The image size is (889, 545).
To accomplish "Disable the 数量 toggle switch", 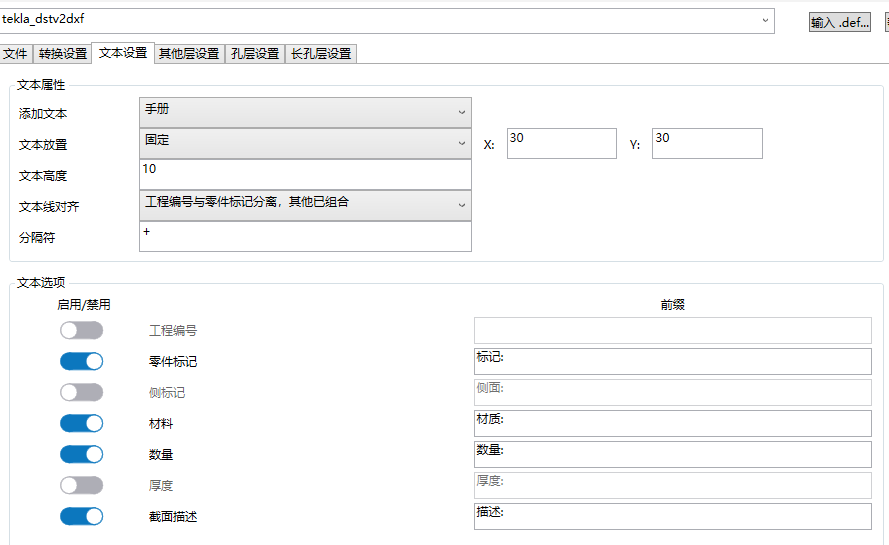I will pos(81,454).
